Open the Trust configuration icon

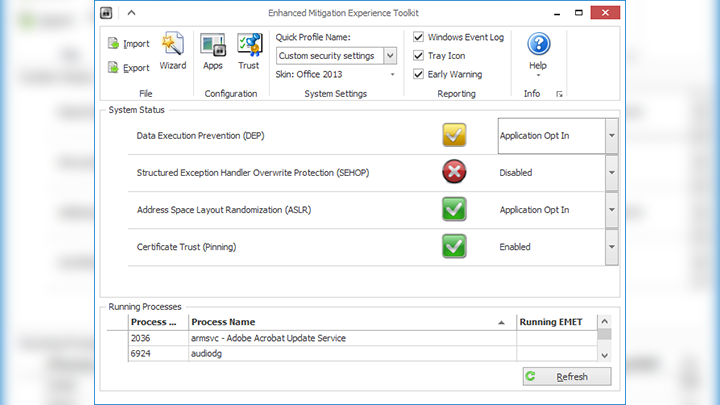click(x=248, y=47)
